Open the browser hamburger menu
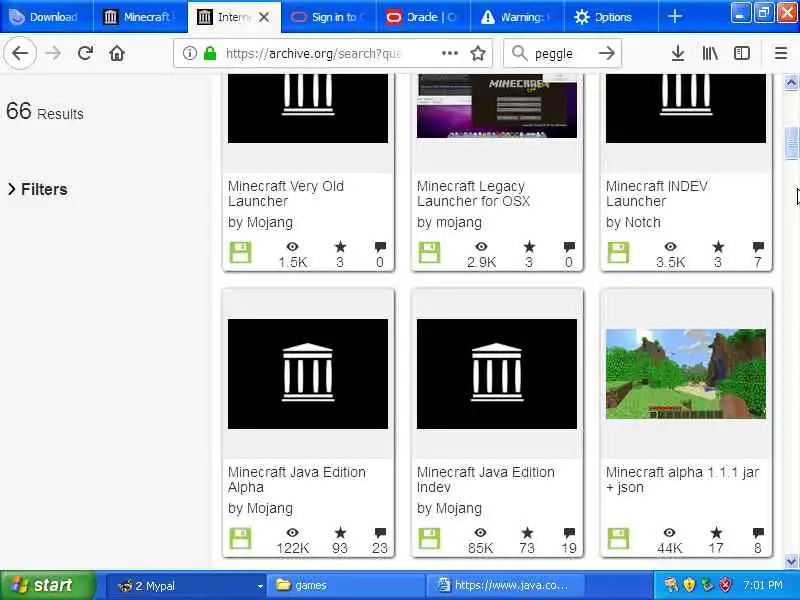This screenshot has width=800, height=600. click(781, 53)
